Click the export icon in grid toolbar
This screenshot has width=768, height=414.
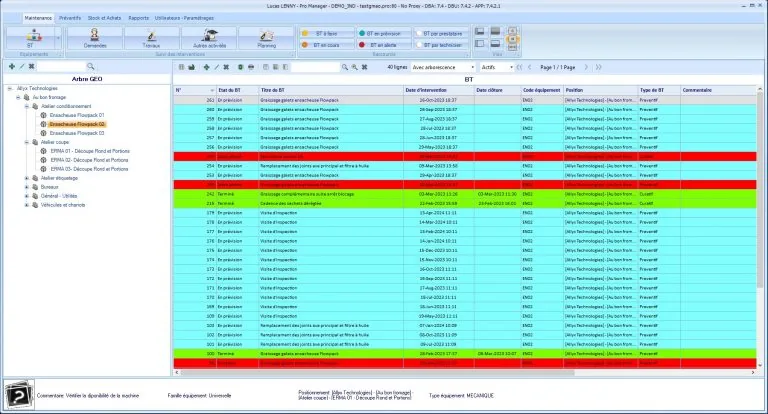coord(192,67)
